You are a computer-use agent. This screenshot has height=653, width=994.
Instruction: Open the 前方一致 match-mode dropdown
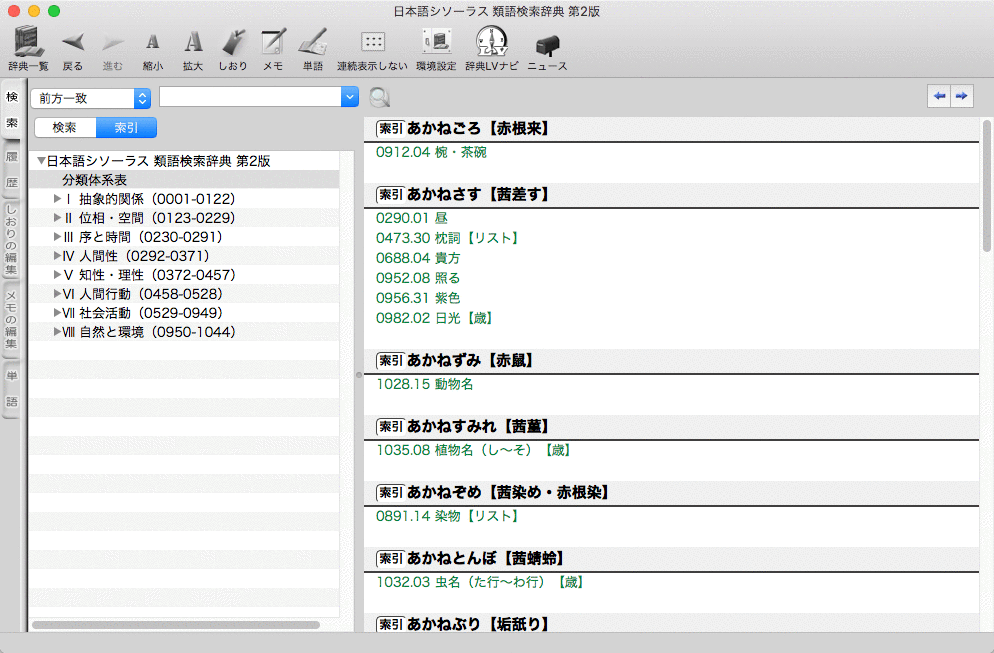tap(91, 98)
